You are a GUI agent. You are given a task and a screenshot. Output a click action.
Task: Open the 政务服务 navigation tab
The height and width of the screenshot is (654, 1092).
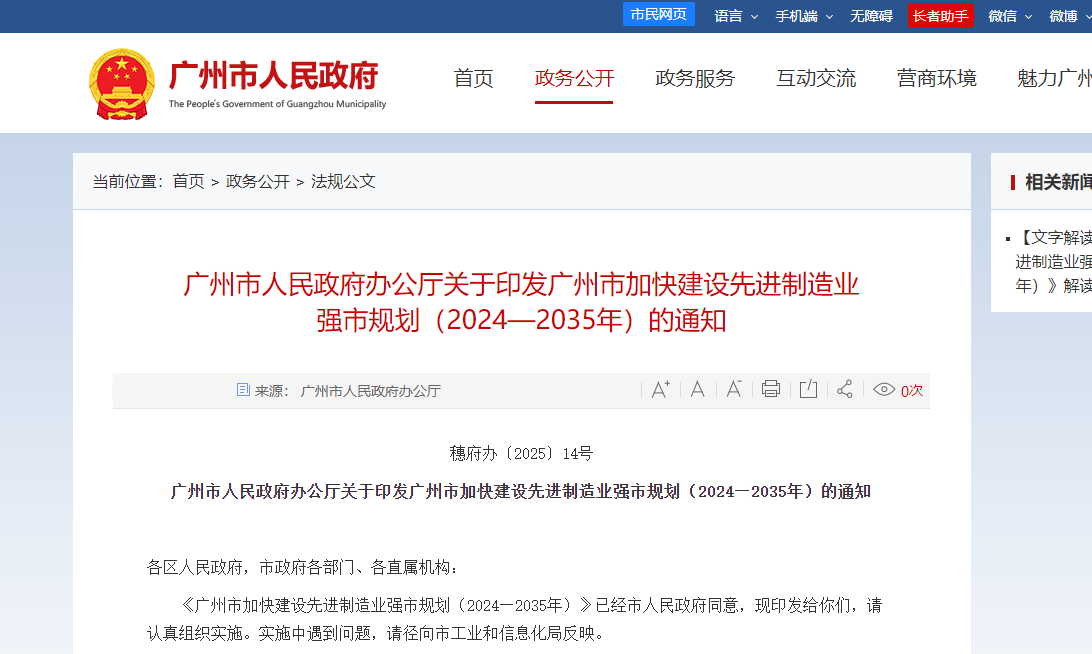pyautogui.click(x=695, y=79)
